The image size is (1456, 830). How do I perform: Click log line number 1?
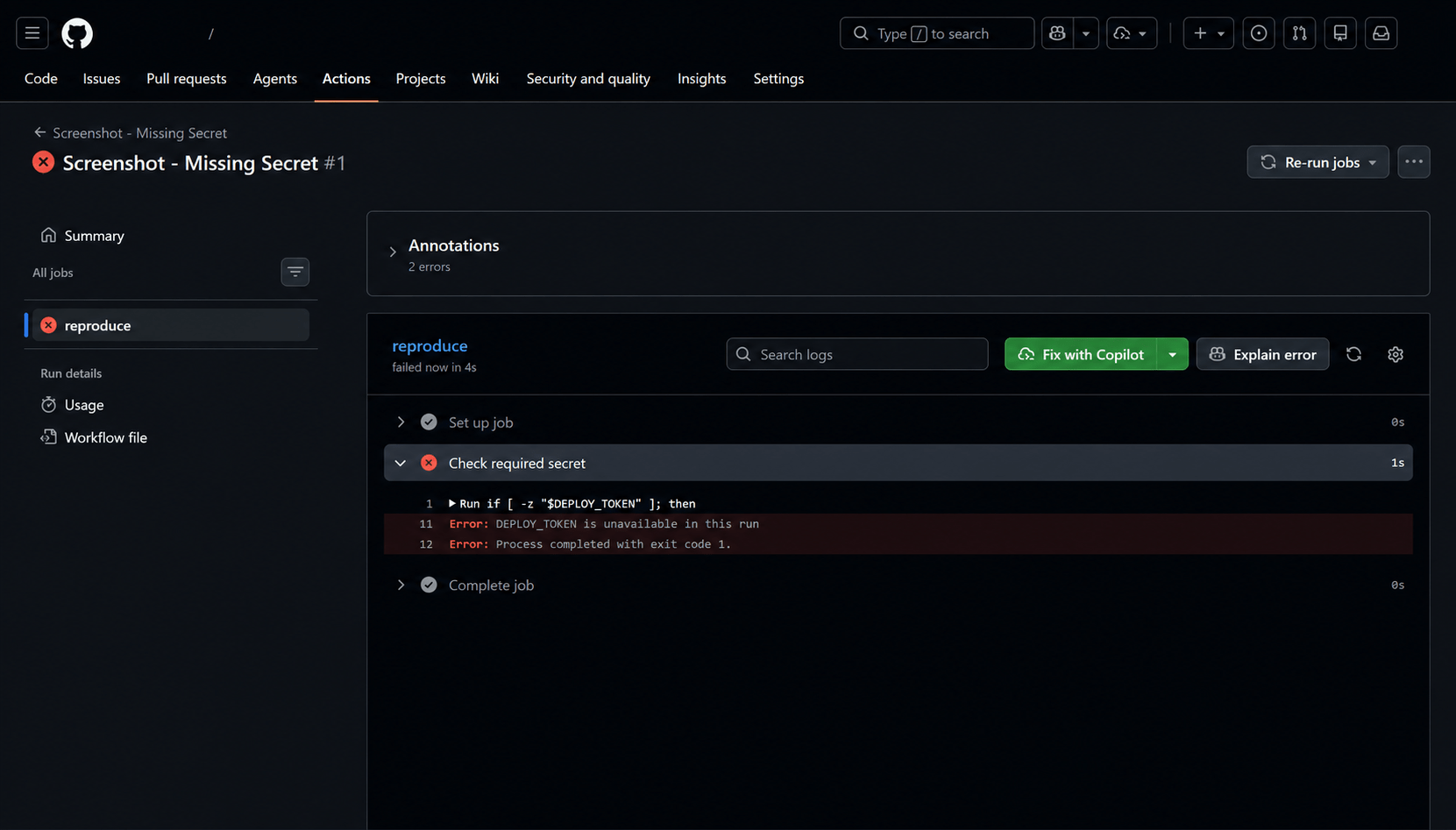429,504
